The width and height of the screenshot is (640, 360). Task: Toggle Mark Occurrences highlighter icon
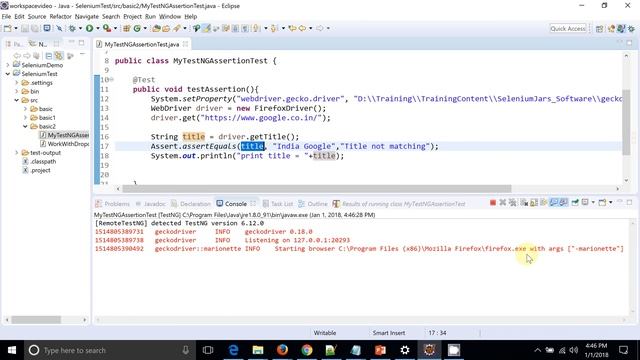207,28
